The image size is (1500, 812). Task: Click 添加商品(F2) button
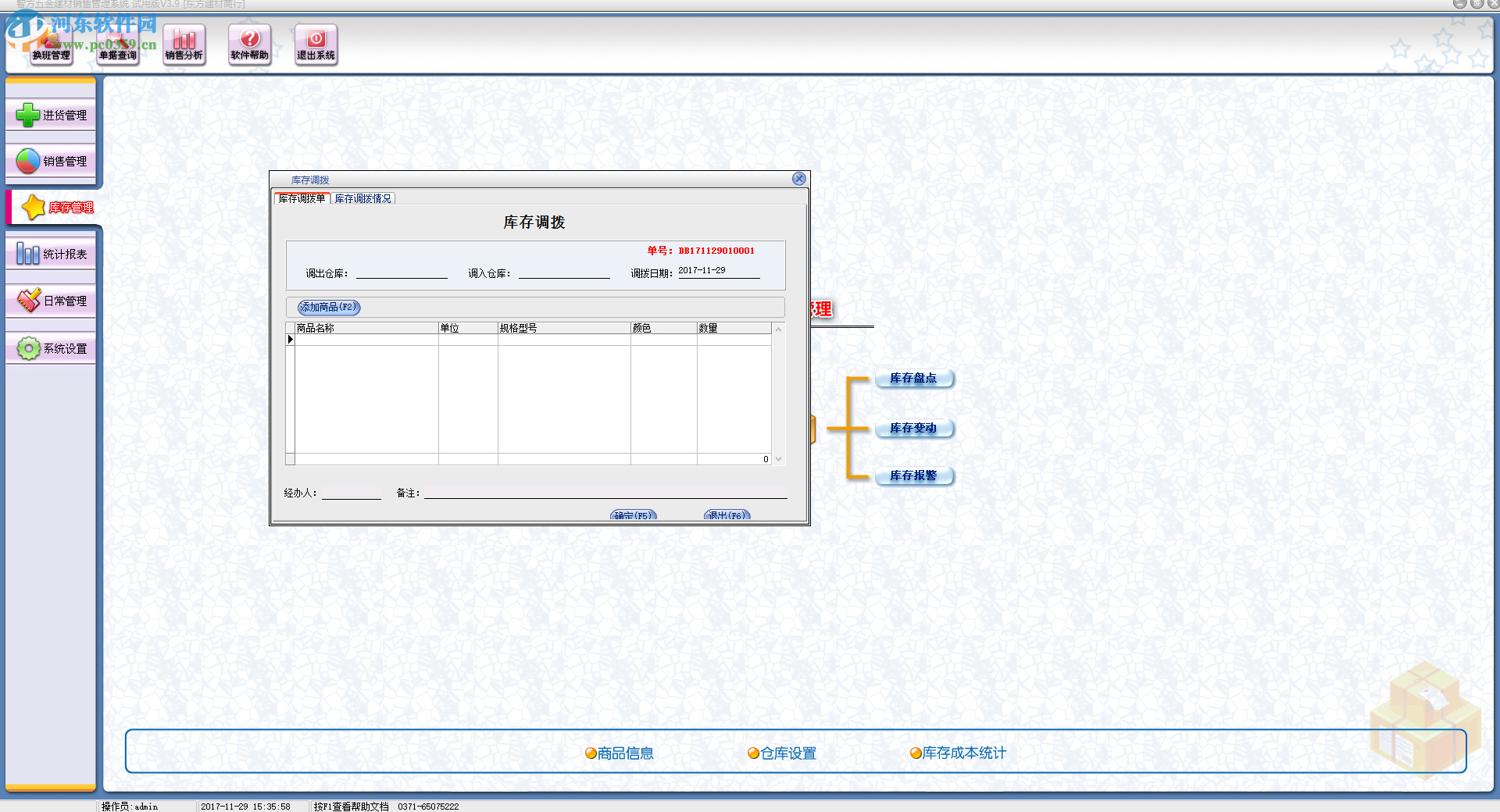[x=328, y=307]
